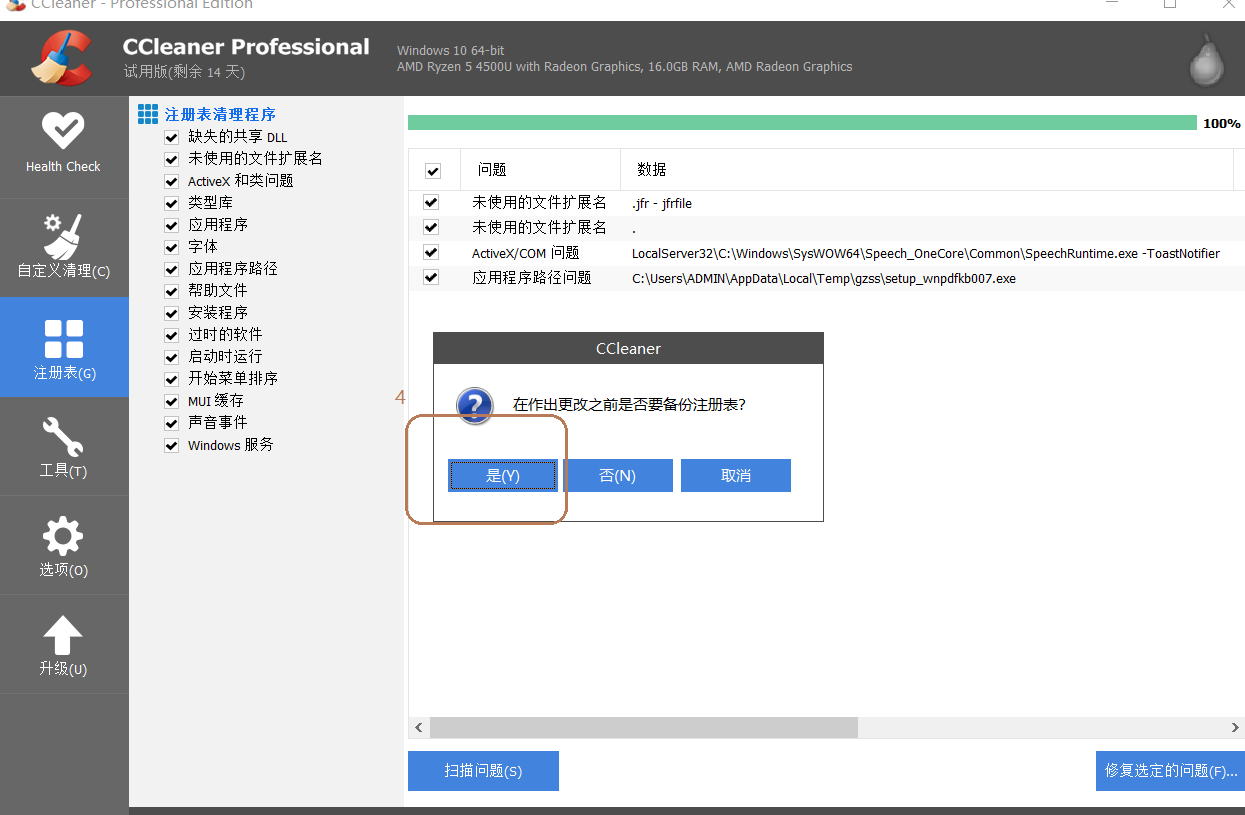Open Custom Clean broom icon (自定义清理)
The width and height of the screenshot is (1245, 815).
pyautogui.click(x=63, y=236)
